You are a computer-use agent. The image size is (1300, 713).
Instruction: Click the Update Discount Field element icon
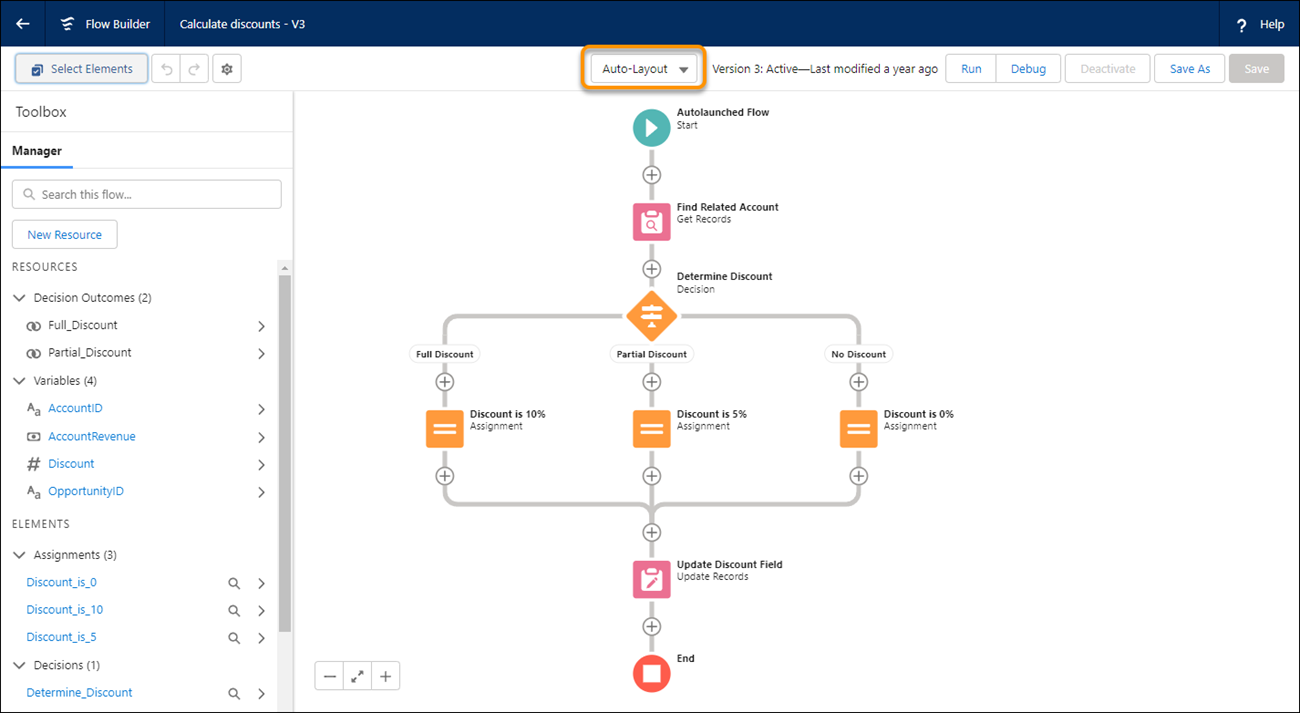pos(651,579)
